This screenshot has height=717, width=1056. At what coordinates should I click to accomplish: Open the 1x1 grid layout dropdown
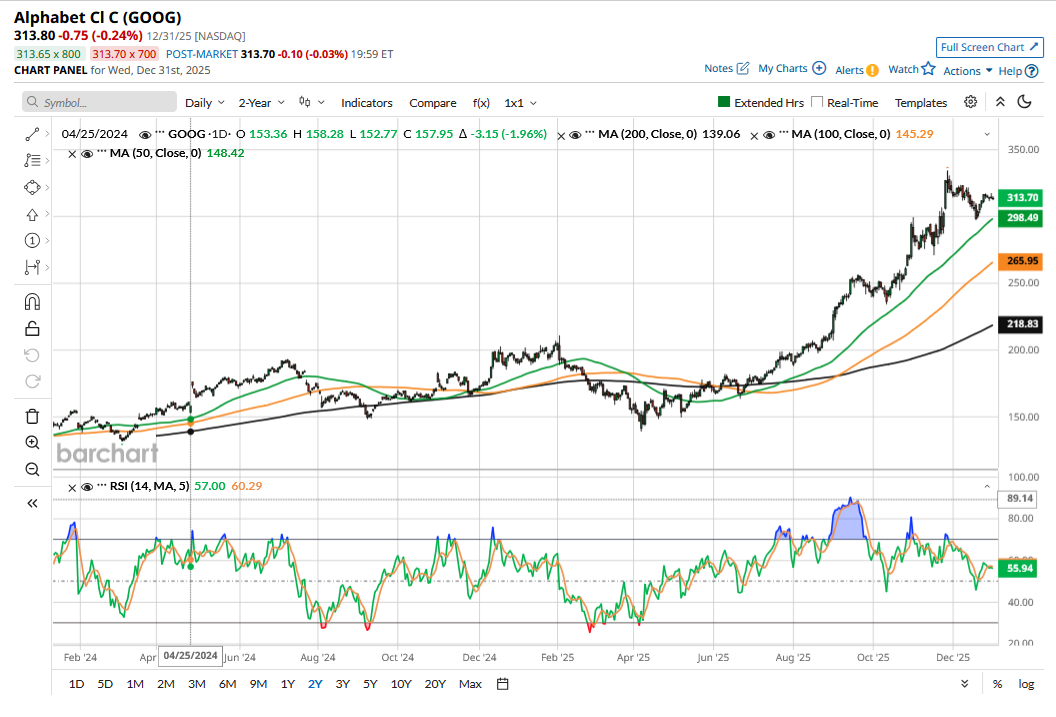click(520, 102)
